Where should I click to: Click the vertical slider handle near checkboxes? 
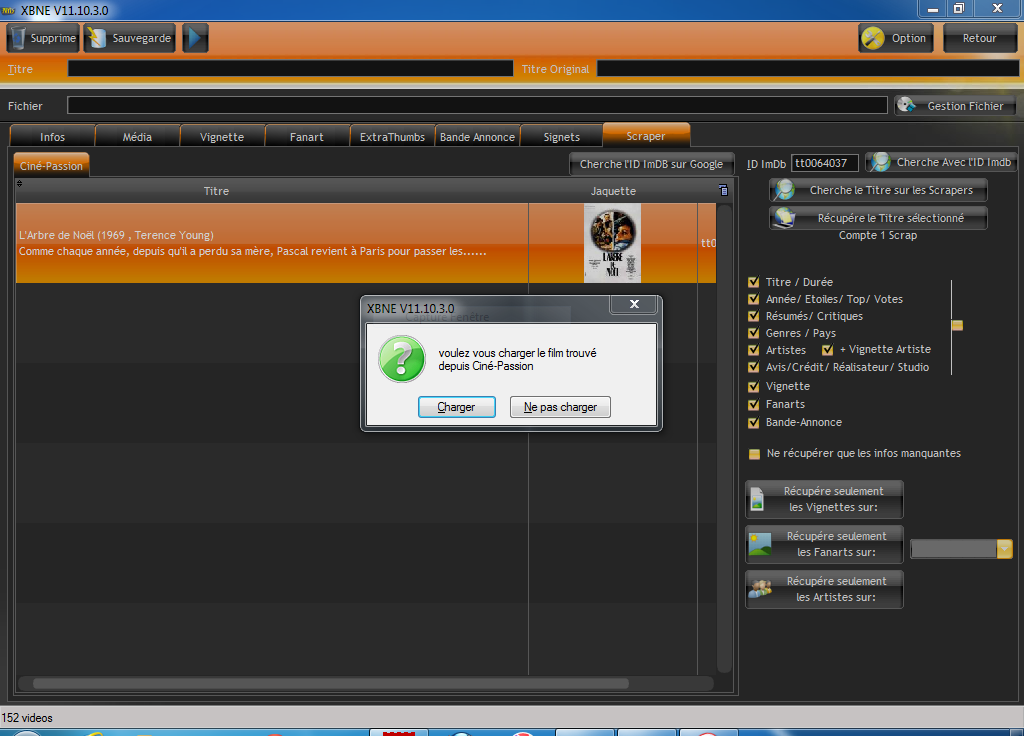pos(957,325)
